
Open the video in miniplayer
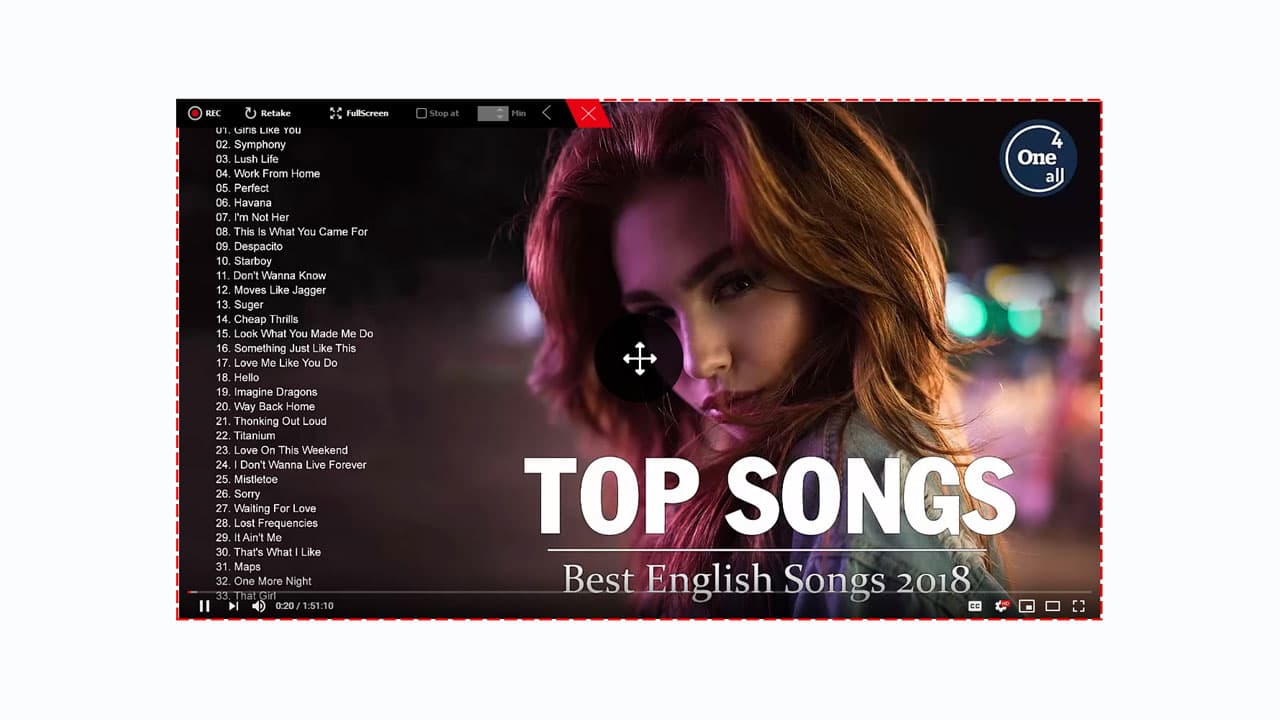[1027, 606]
